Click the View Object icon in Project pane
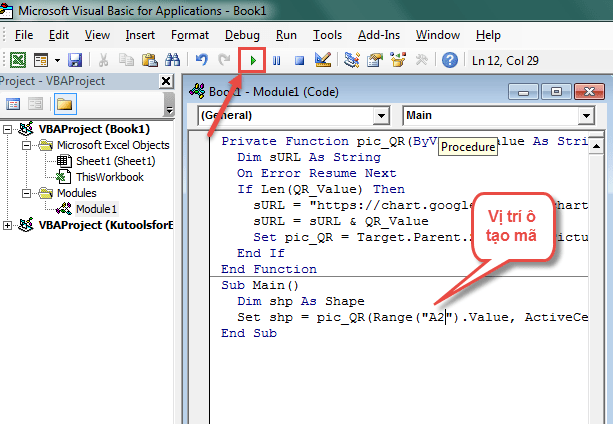This screenshot has height=424, width=613. coord(36,104)
